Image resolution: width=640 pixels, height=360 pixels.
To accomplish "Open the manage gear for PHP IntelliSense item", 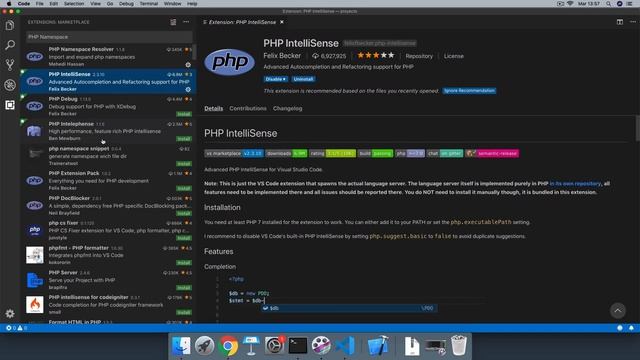I will 188,89.
